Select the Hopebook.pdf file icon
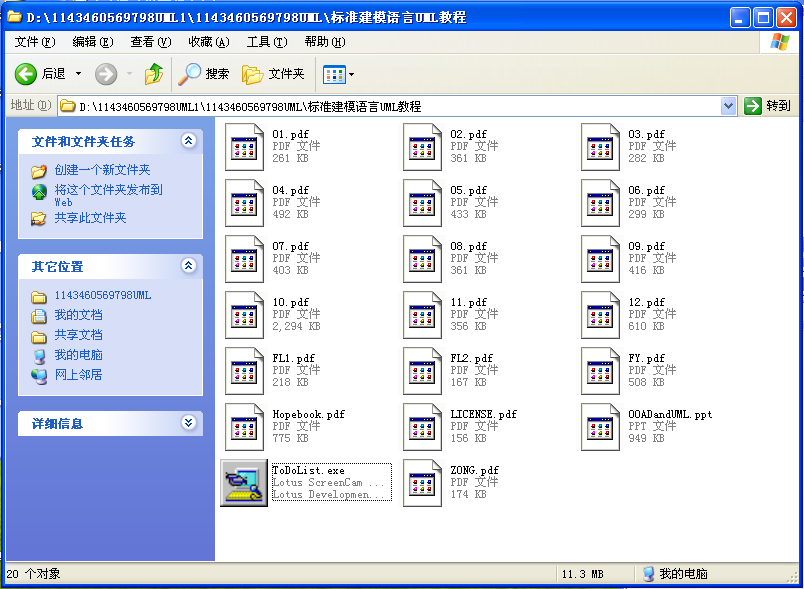 click(244, 427)
